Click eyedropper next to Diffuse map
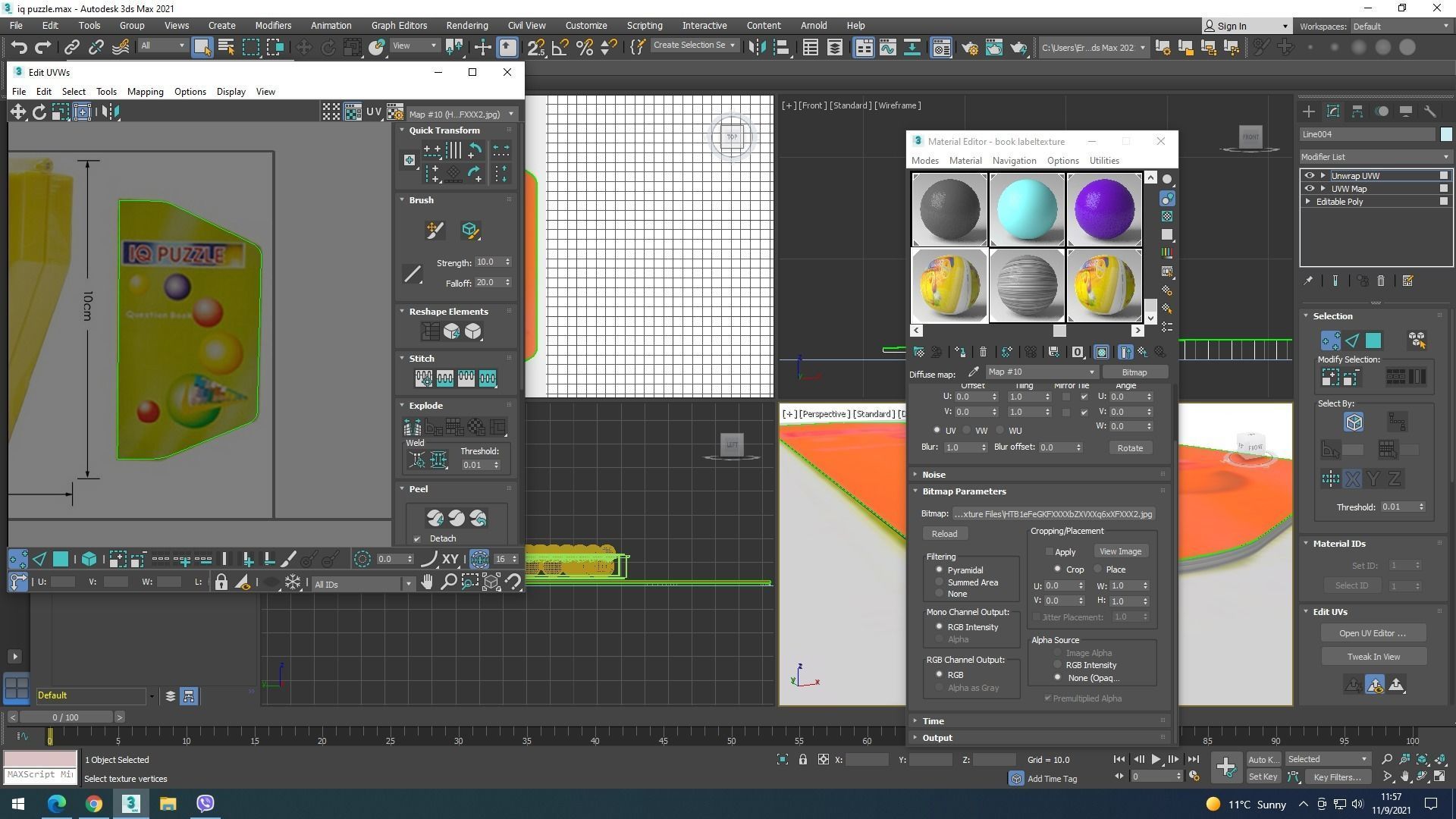This screenshot has height=819, width=1456. [974, 372]
